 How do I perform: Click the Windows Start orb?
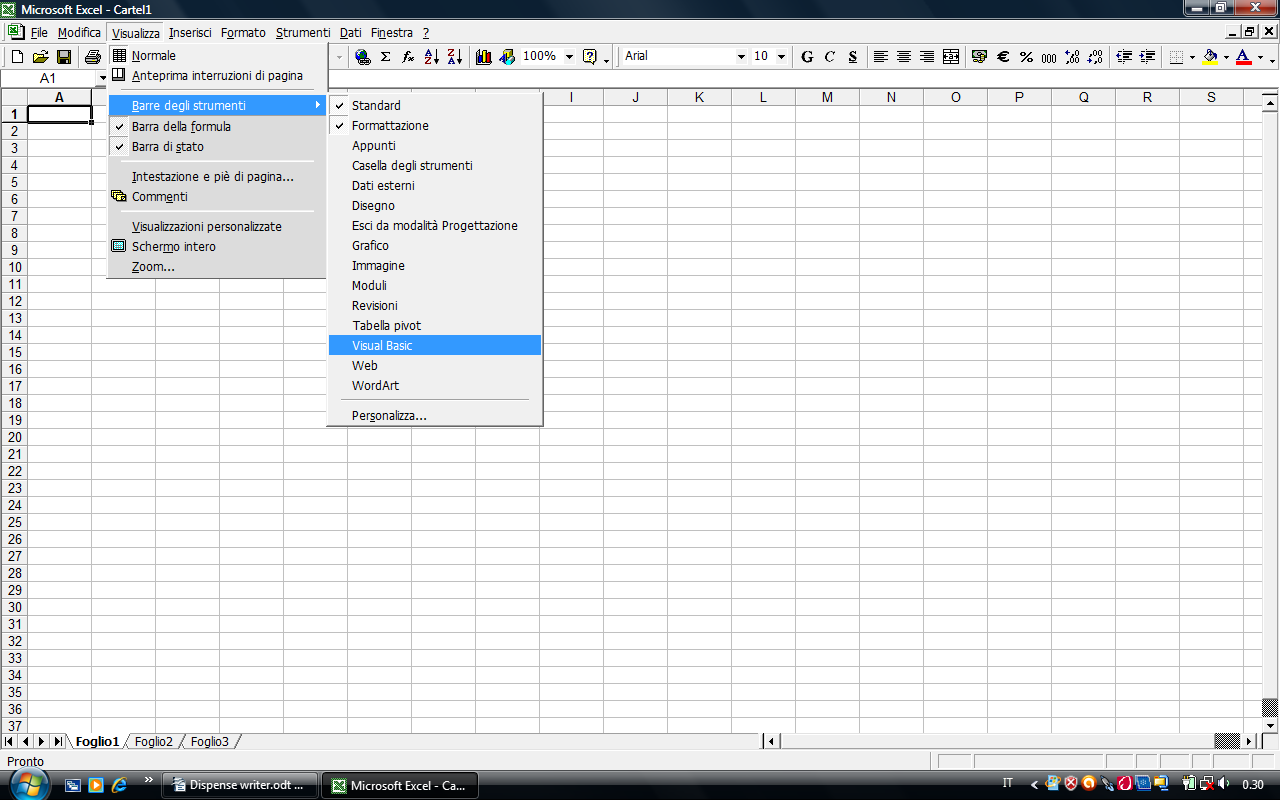click(x=27, y=783)
